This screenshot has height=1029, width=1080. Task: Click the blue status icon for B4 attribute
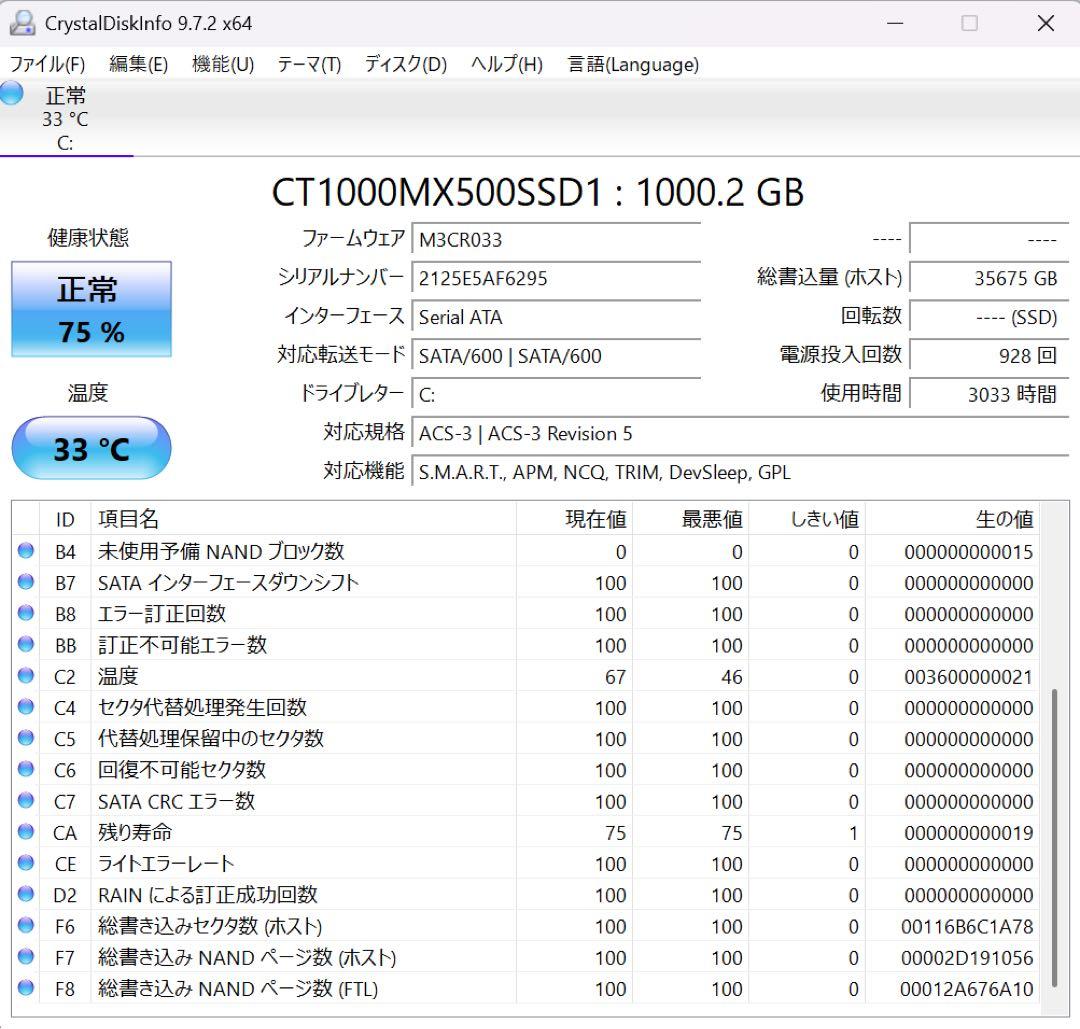pos(26,551)
